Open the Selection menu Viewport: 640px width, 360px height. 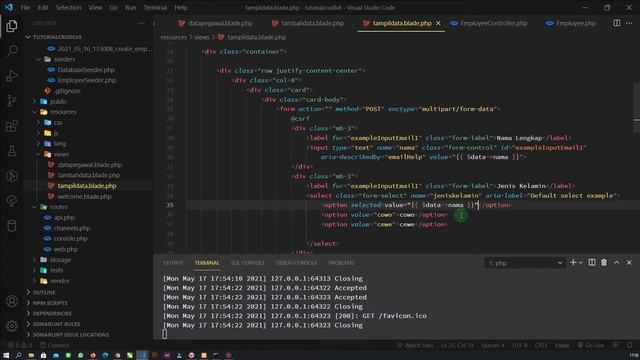pos(68,7)
